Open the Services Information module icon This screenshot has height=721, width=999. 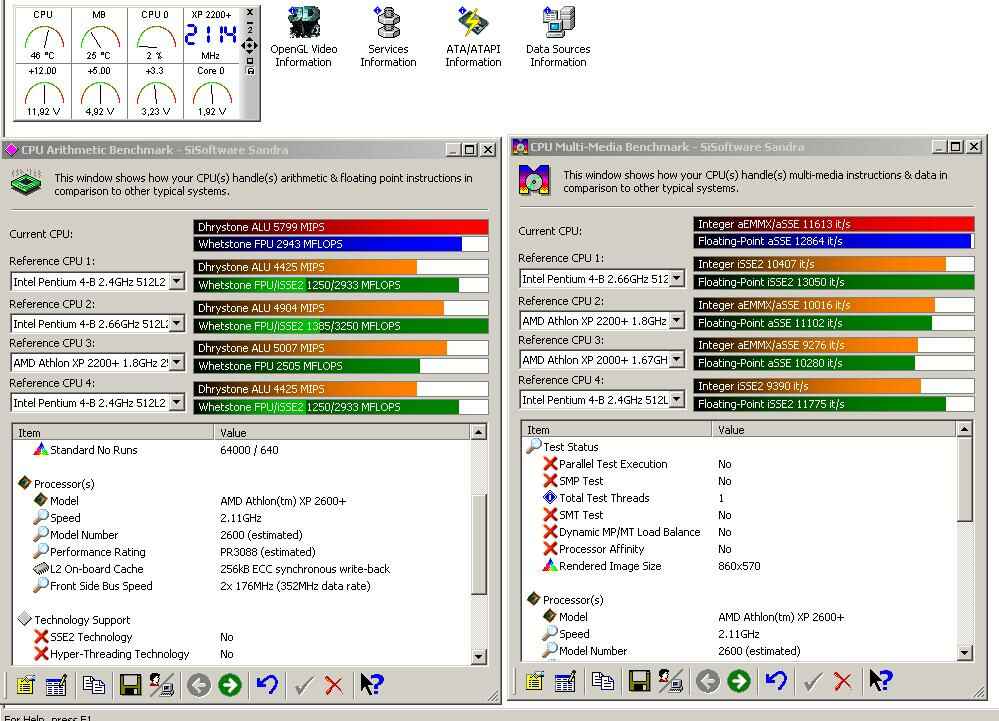click(x=388, y=37)
